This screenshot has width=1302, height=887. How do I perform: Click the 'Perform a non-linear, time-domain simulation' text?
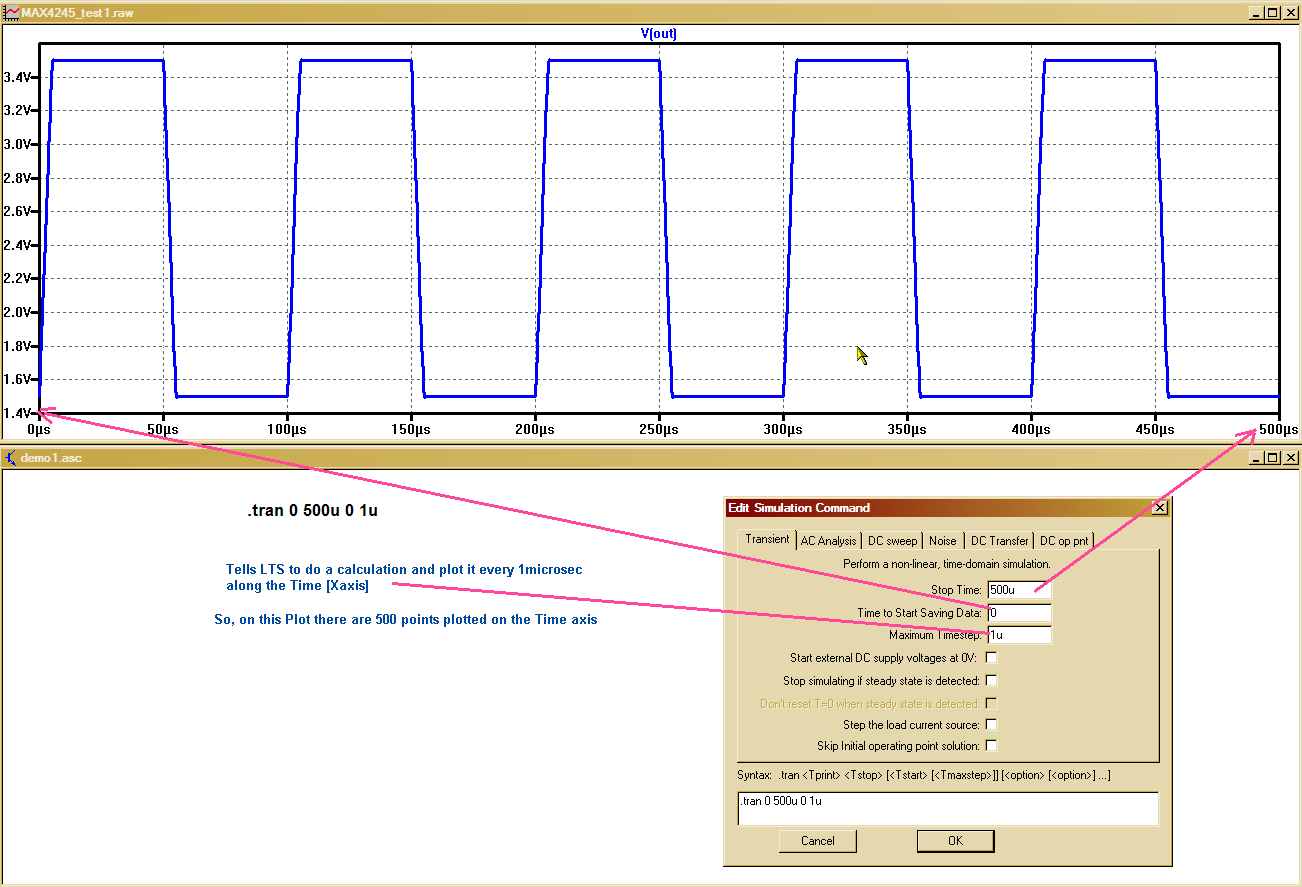(946, 564)
